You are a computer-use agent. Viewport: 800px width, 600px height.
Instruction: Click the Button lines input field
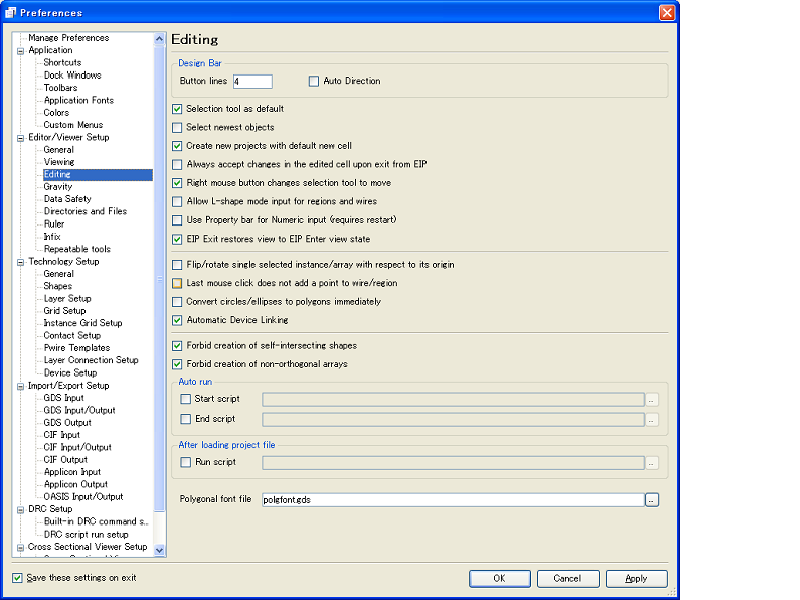[x=252, y=81]
